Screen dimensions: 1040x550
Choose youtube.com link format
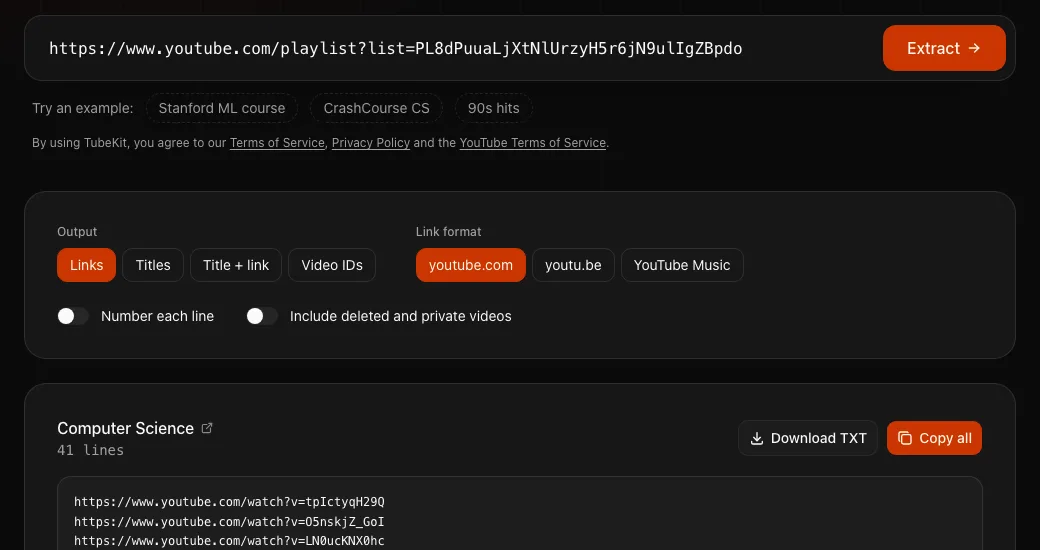pyautogui.click(x=470, y=265)
